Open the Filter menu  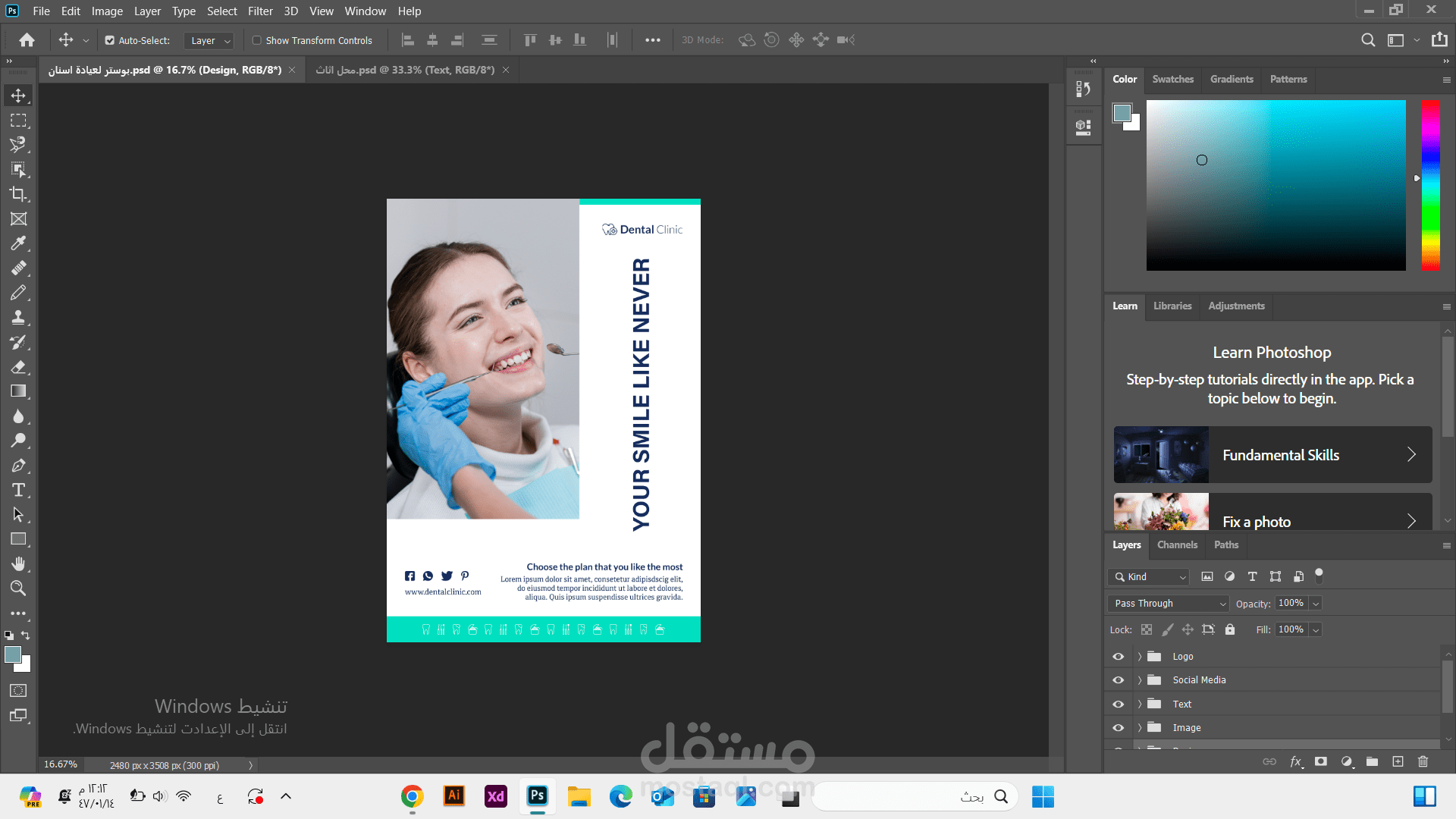click(x=260, y=11)
